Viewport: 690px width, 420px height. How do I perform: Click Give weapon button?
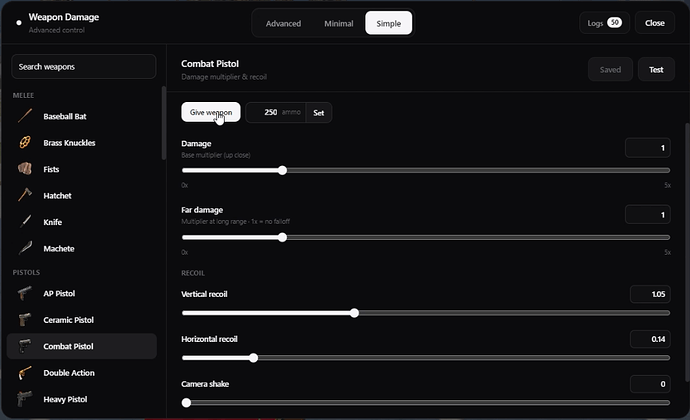[211, 112]
